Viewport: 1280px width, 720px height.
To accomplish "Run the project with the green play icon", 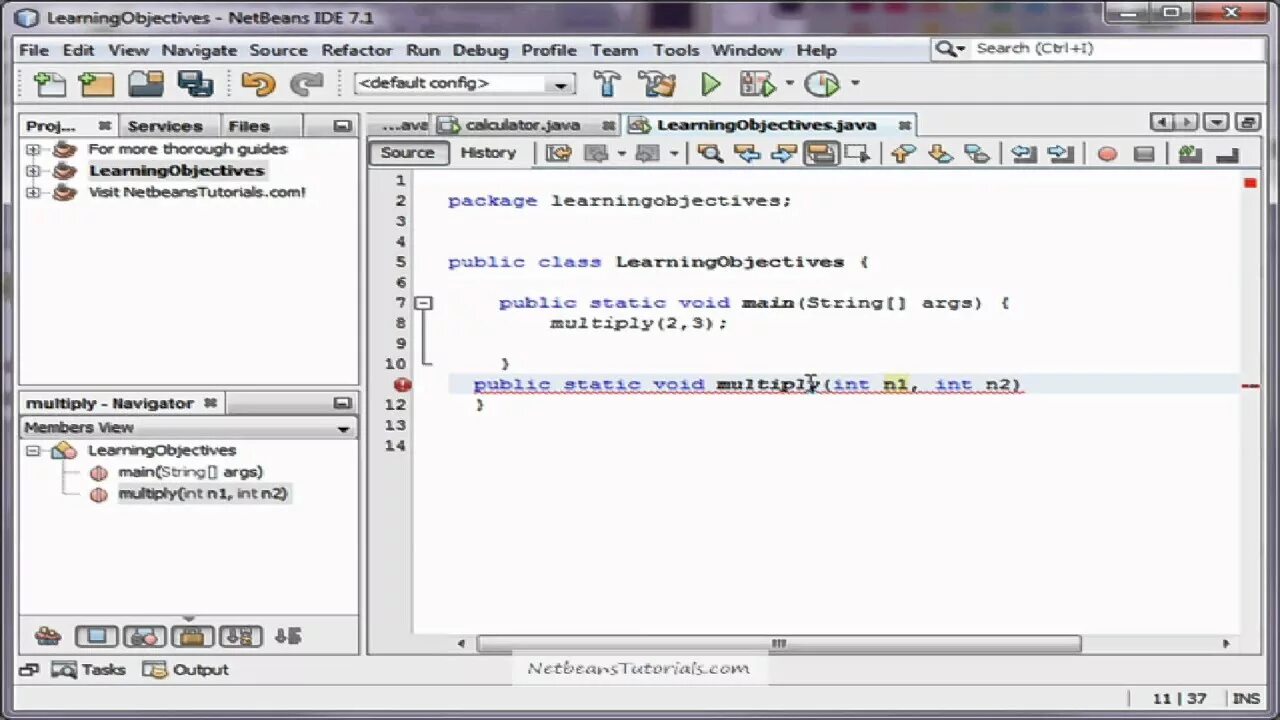I will [710, 84].
